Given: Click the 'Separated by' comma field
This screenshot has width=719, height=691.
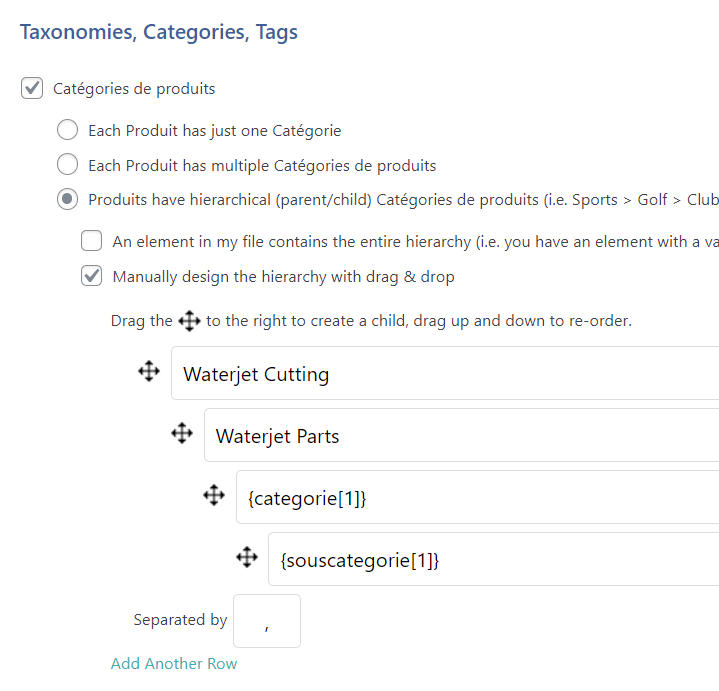Looking at the screenshot, I should pos(267,621).
